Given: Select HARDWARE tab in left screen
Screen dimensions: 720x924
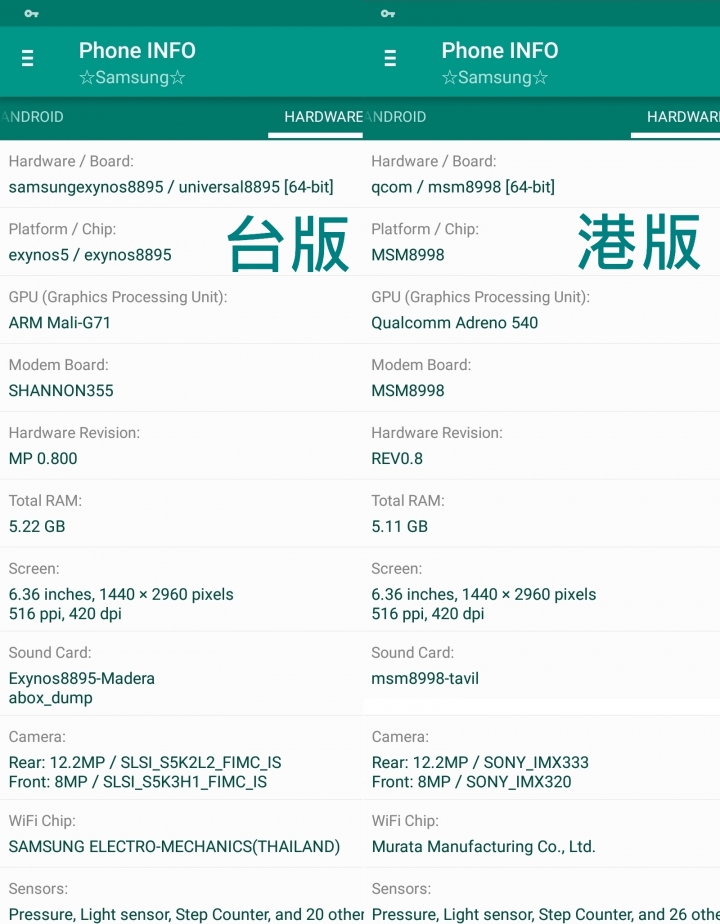Looking at the screenshot, I should pos(323,117).
